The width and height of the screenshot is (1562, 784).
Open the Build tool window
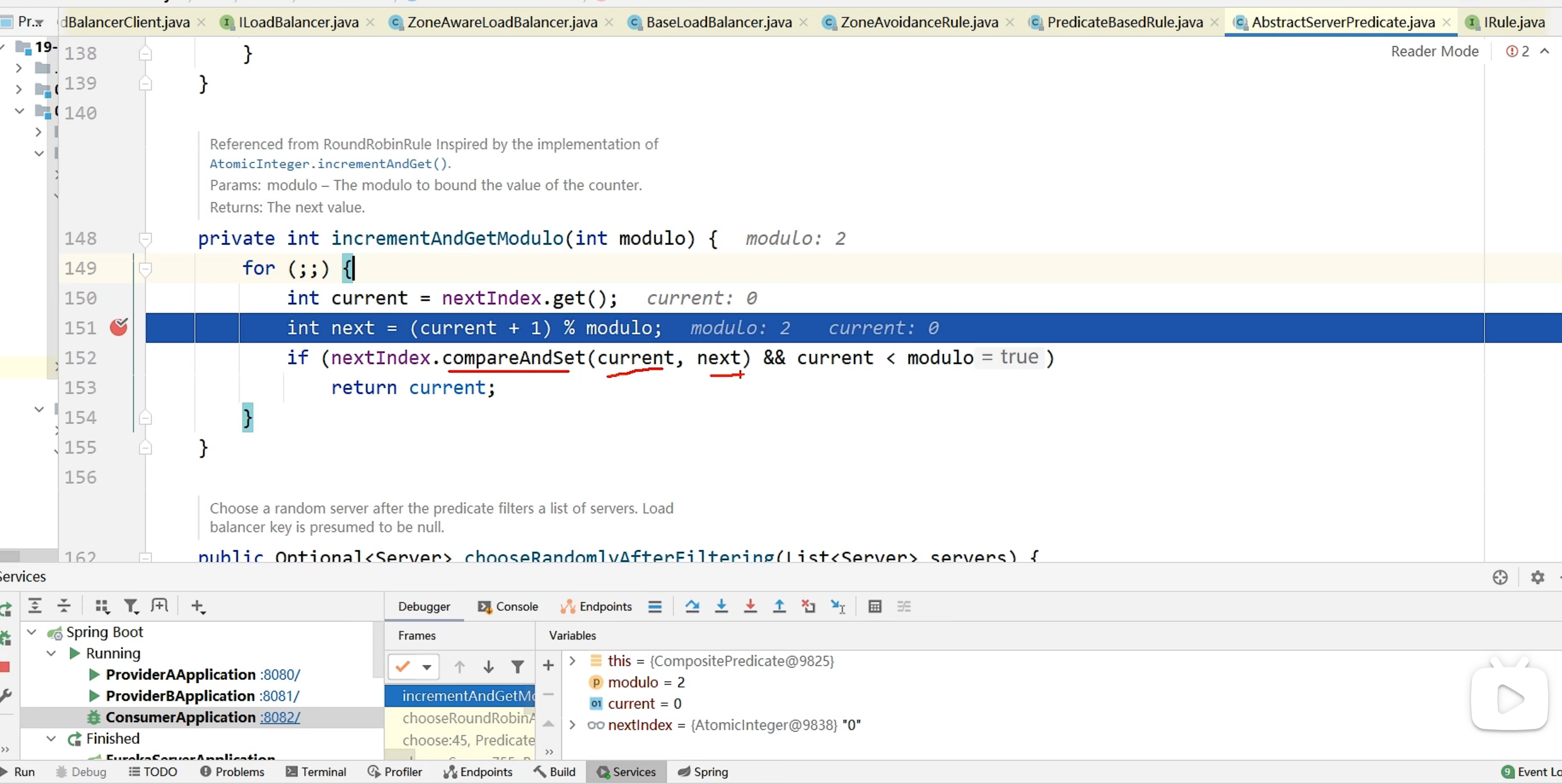[554, 772]
